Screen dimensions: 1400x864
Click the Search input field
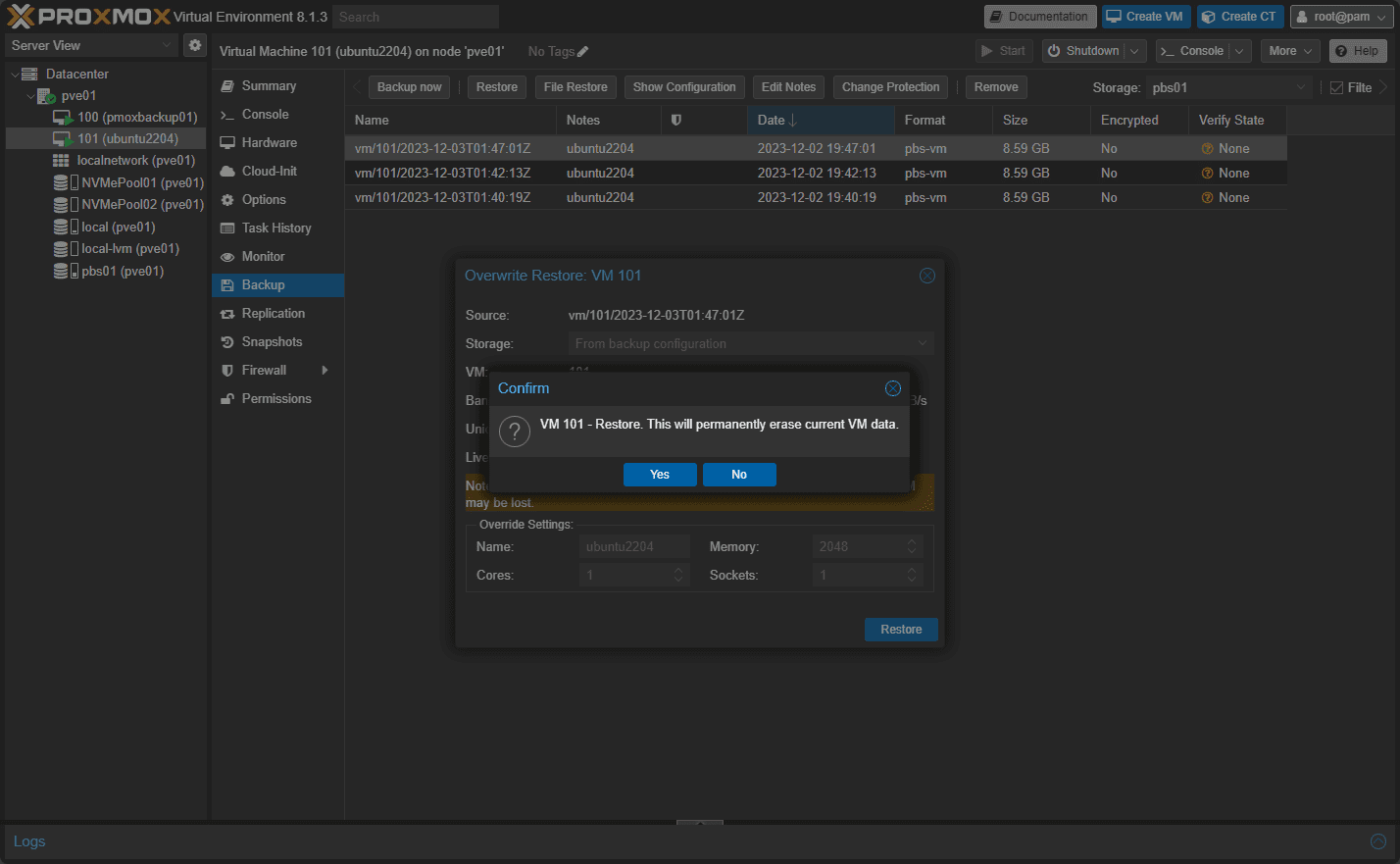415,17
